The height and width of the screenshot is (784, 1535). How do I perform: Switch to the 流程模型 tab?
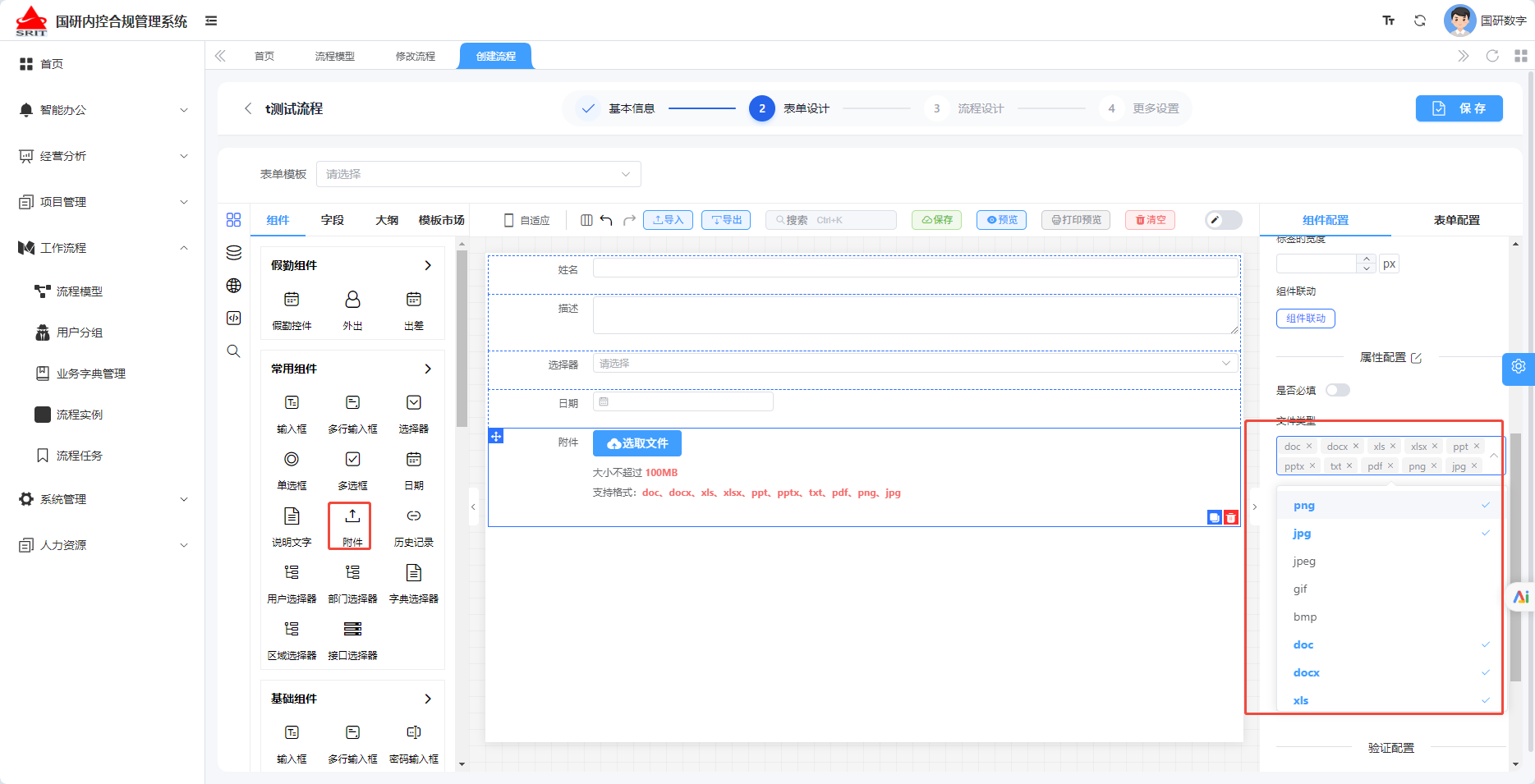click(335, 56)
